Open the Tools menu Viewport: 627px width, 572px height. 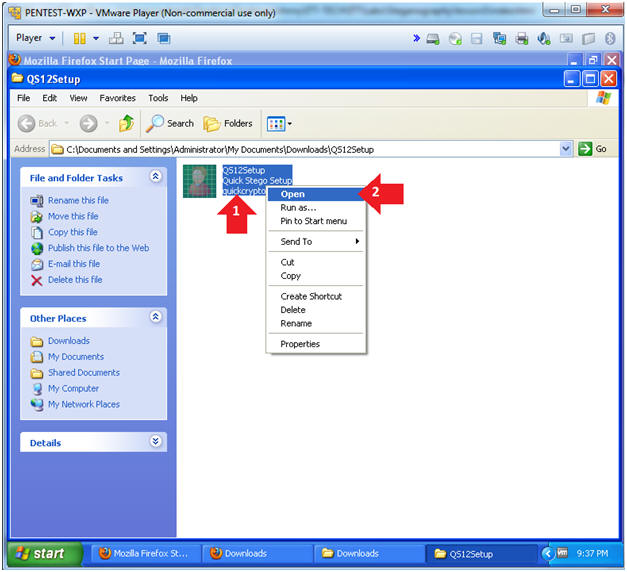158,98
